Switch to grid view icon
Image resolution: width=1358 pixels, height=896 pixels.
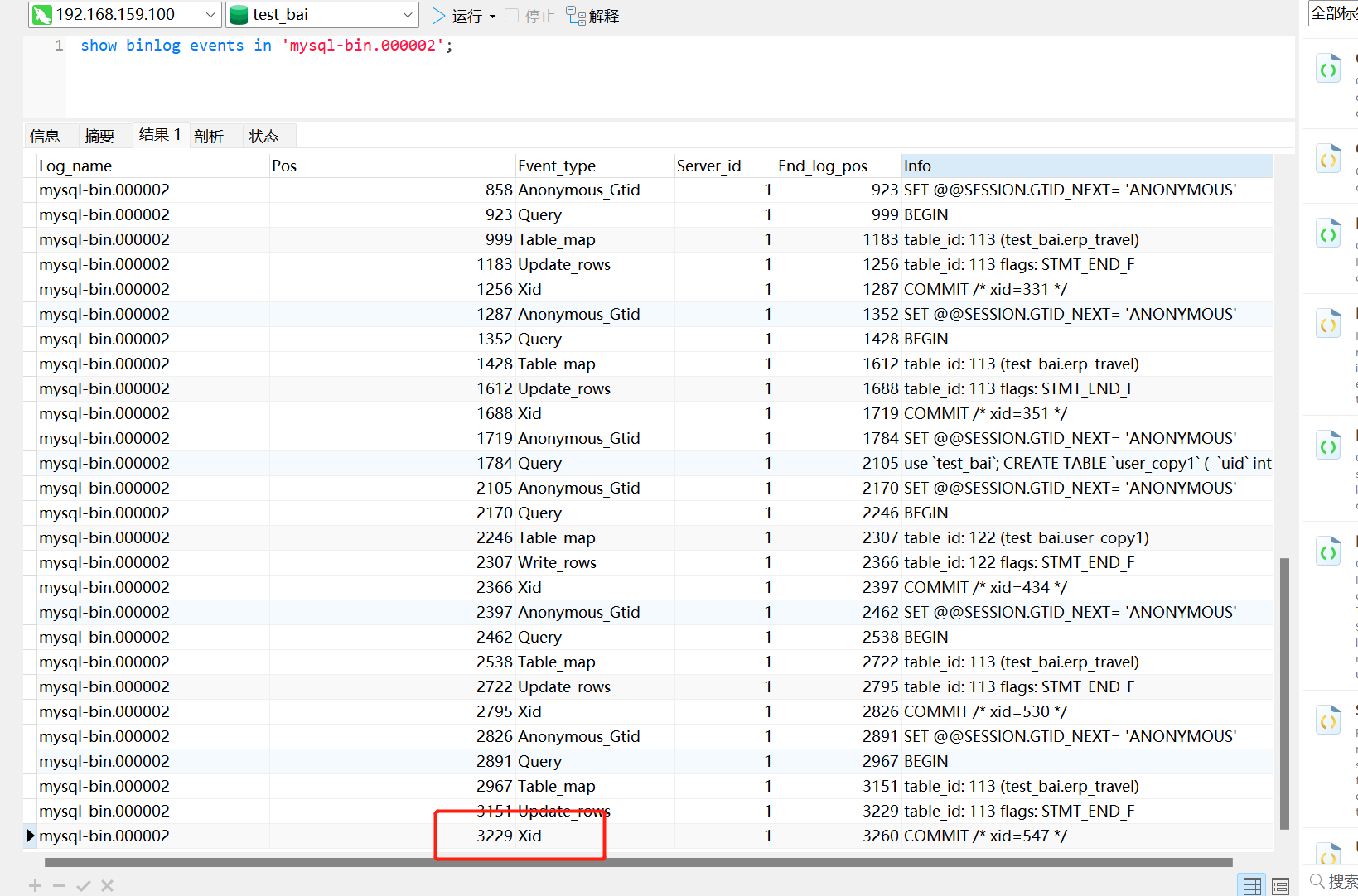point(1252,885)
